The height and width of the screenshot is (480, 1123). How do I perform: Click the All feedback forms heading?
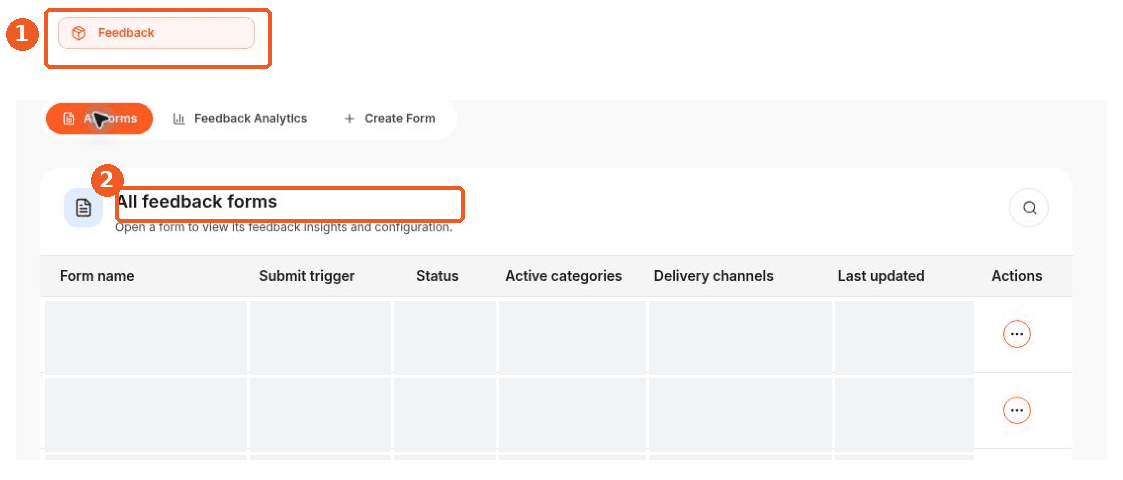pyautogui.click(x=197, y=202)
